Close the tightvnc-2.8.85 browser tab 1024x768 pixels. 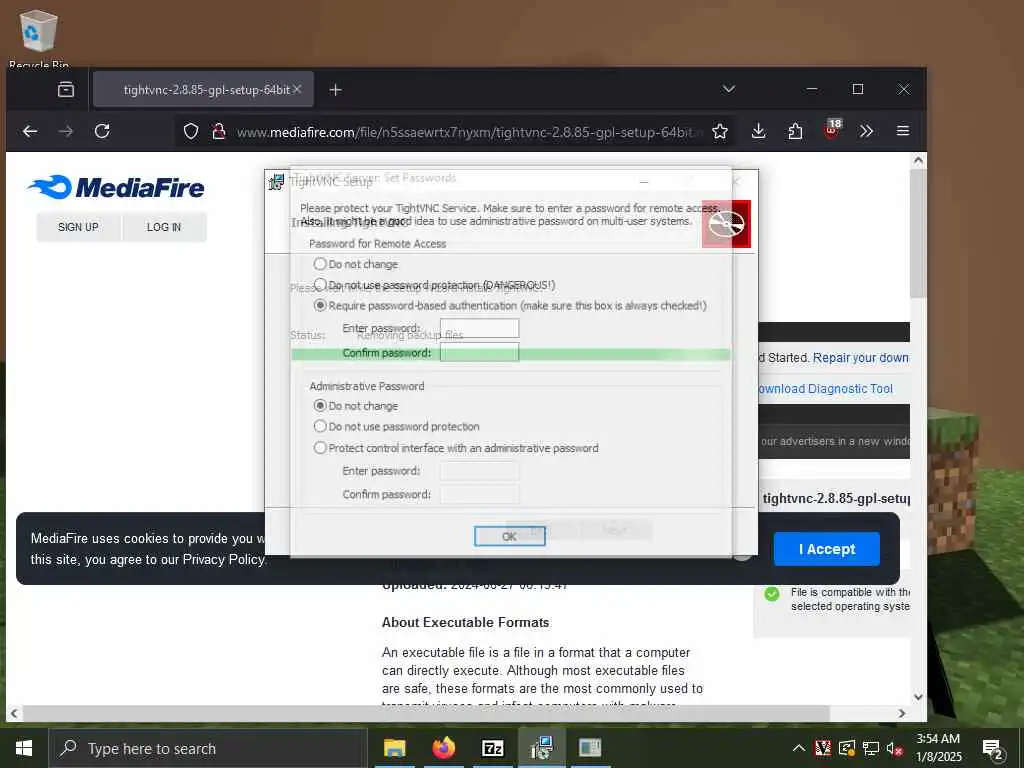pos(297,89)
